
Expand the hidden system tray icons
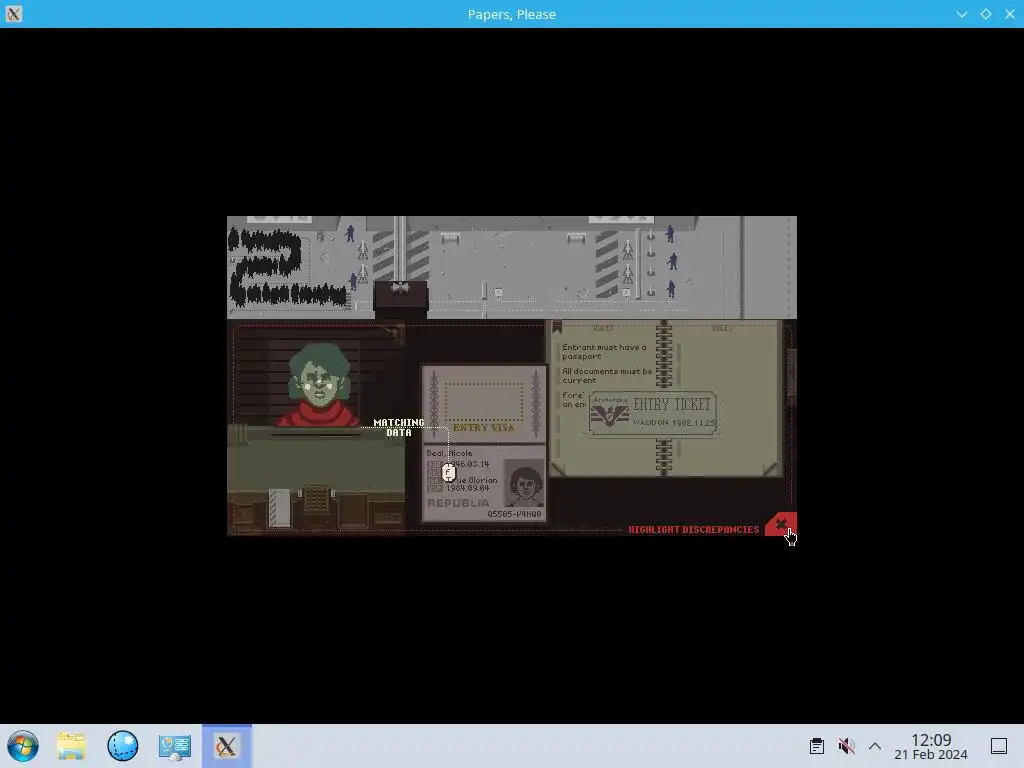coord(875,746)
